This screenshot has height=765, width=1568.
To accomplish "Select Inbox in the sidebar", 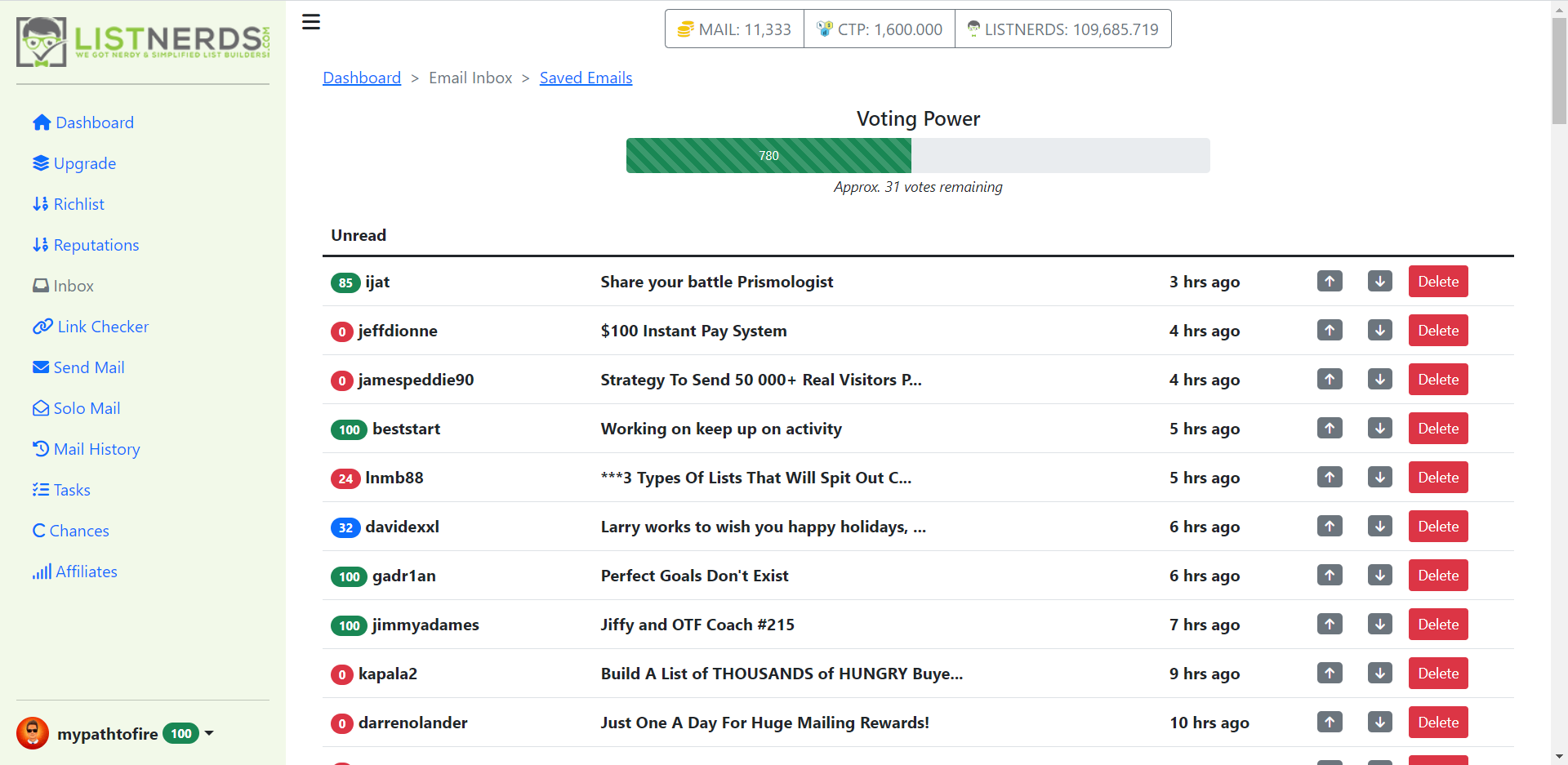I will click(x=63, y=286).
